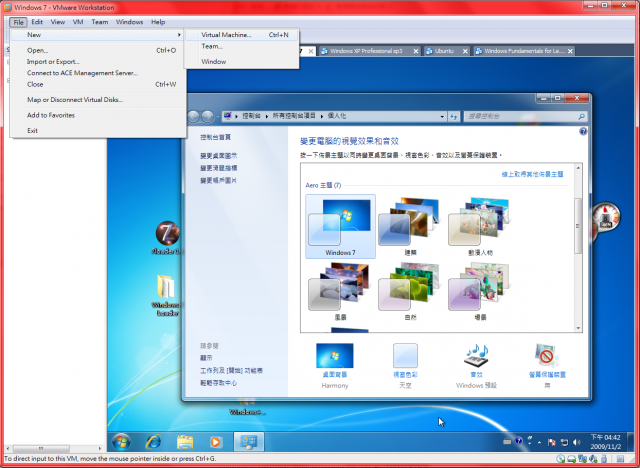The width and height of the screenshot is (640, 468).
Task: Click the guest tray blue help icon
Action: 518,441
